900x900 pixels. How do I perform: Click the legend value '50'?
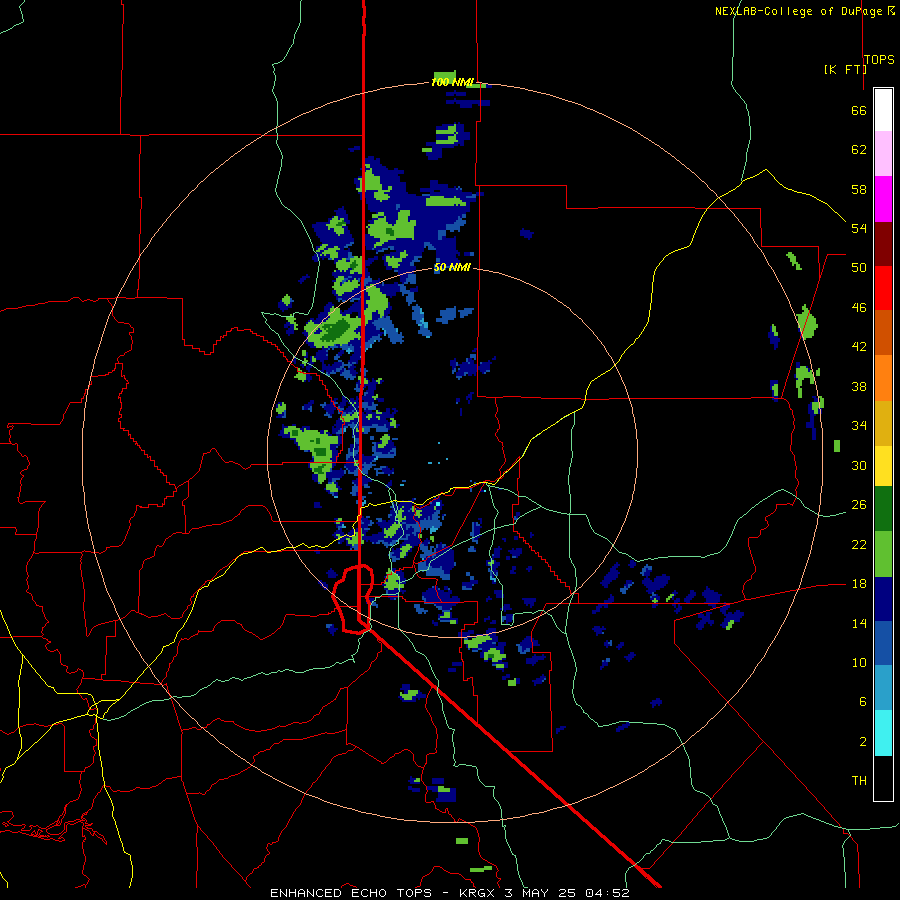click(859, 267)
